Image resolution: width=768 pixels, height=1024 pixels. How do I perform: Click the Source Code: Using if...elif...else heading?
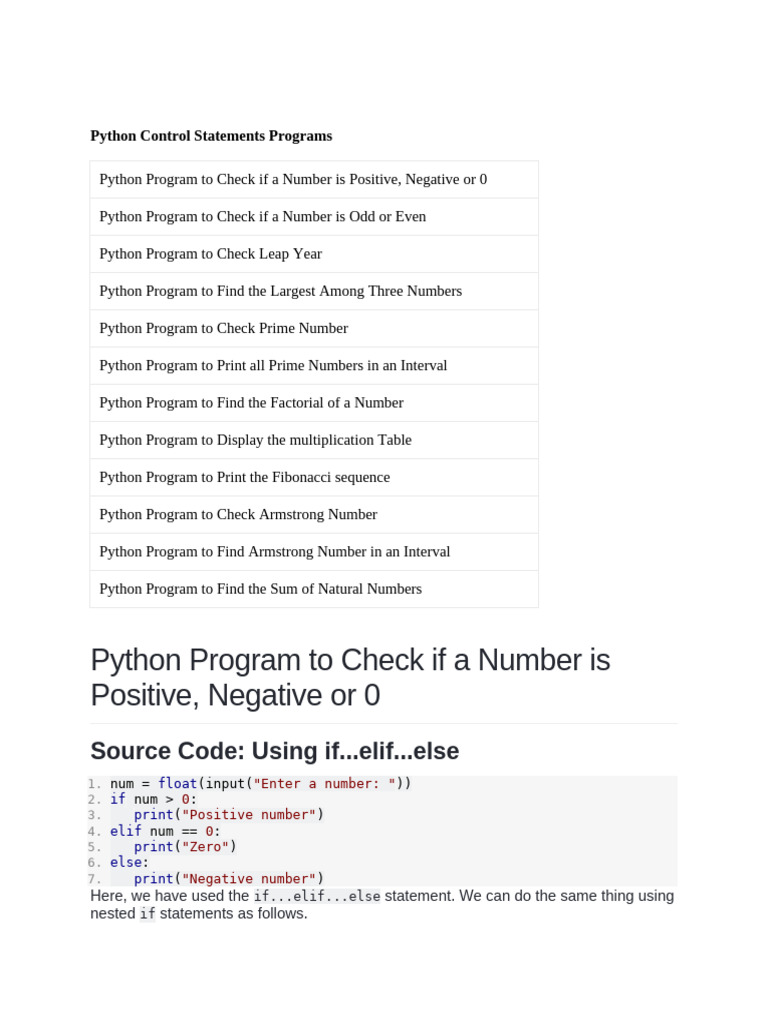[x=274, y=751]
